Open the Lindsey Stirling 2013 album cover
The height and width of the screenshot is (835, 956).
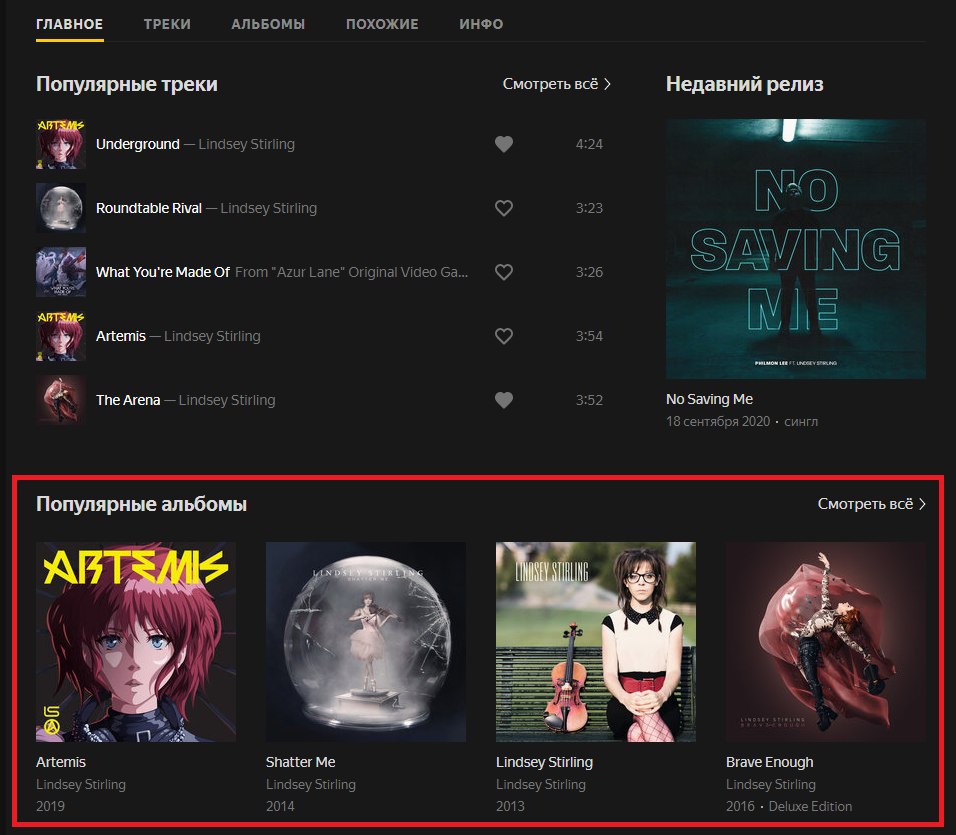[x=596, y=642]
